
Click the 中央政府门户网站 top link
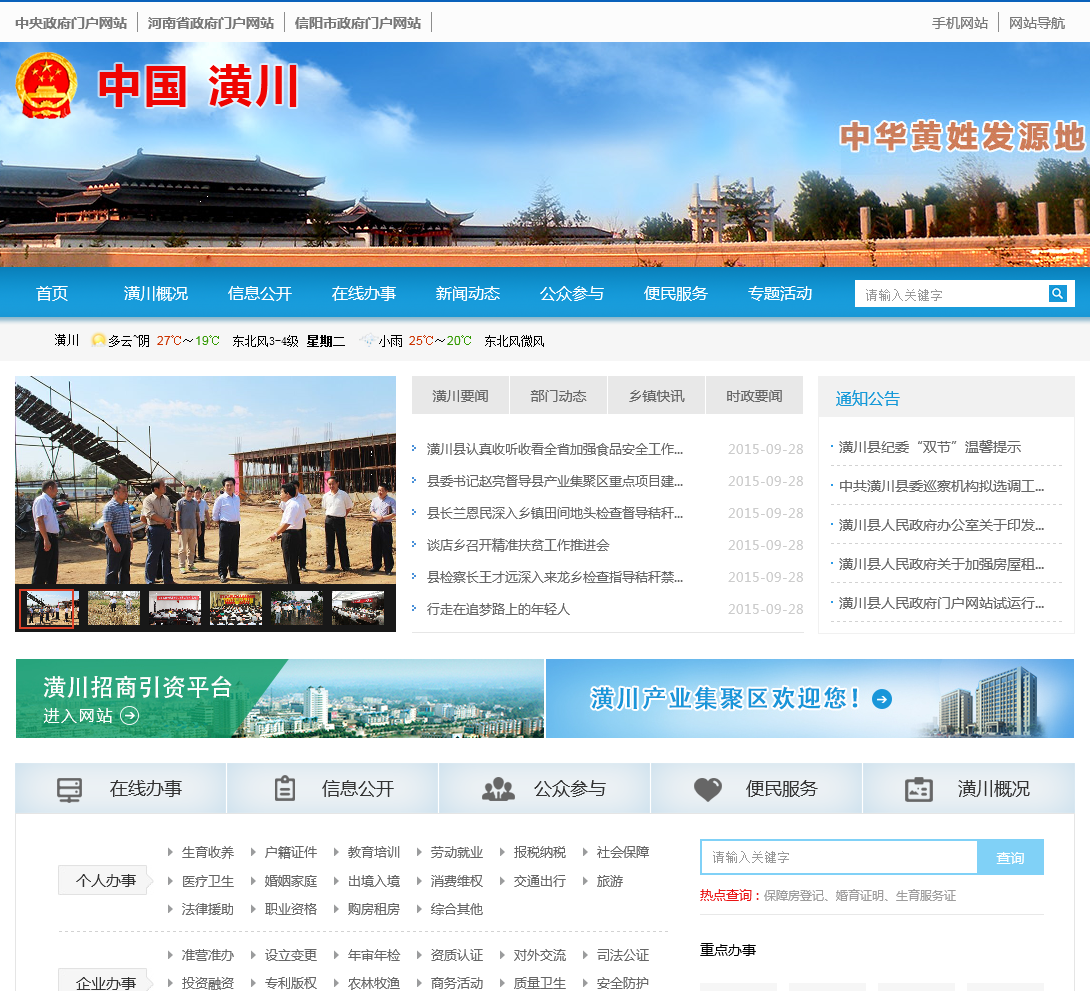[71, 23]
